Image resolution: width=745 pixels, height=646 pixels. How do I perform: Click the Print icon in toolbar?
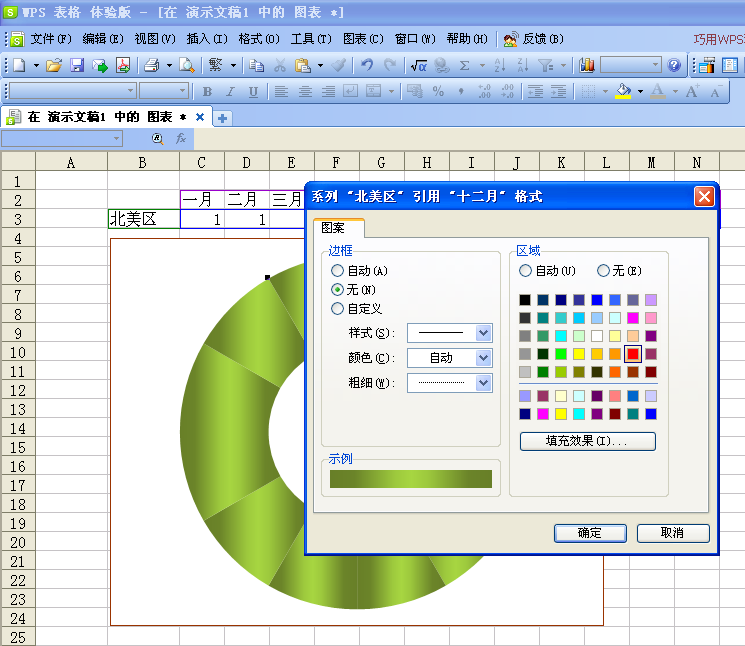pos(151,65)
